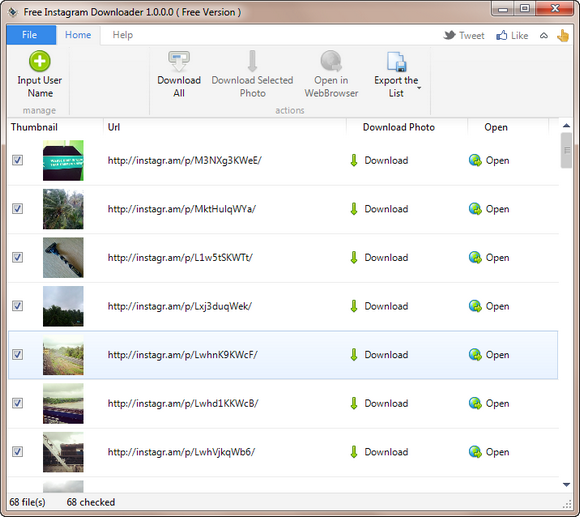Click Open link for MktHulqWYa
This screenshot has height=517, width=580.
coord(498,209)
